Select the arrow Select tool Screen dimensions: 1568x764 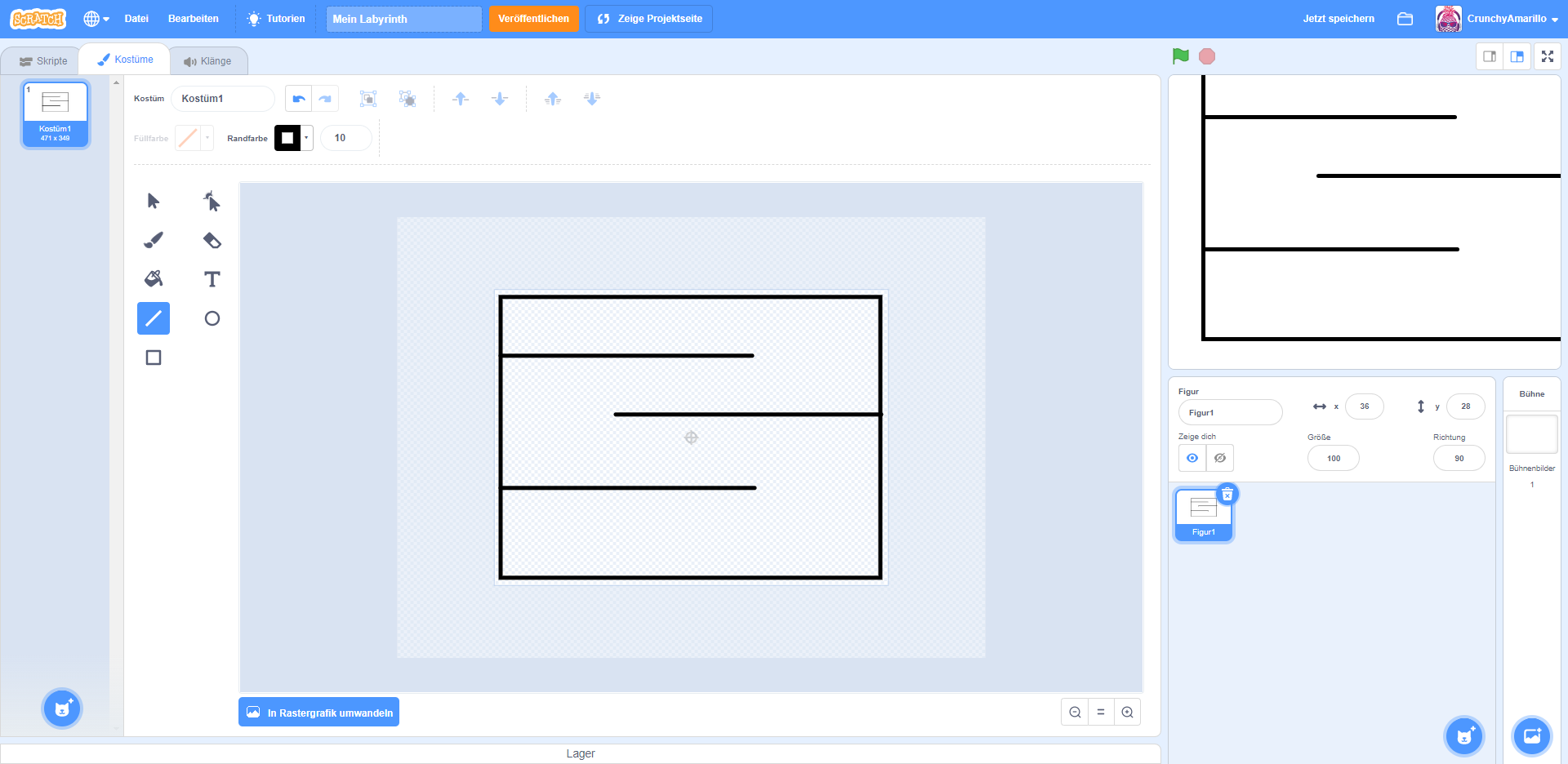tap(153, 201)
